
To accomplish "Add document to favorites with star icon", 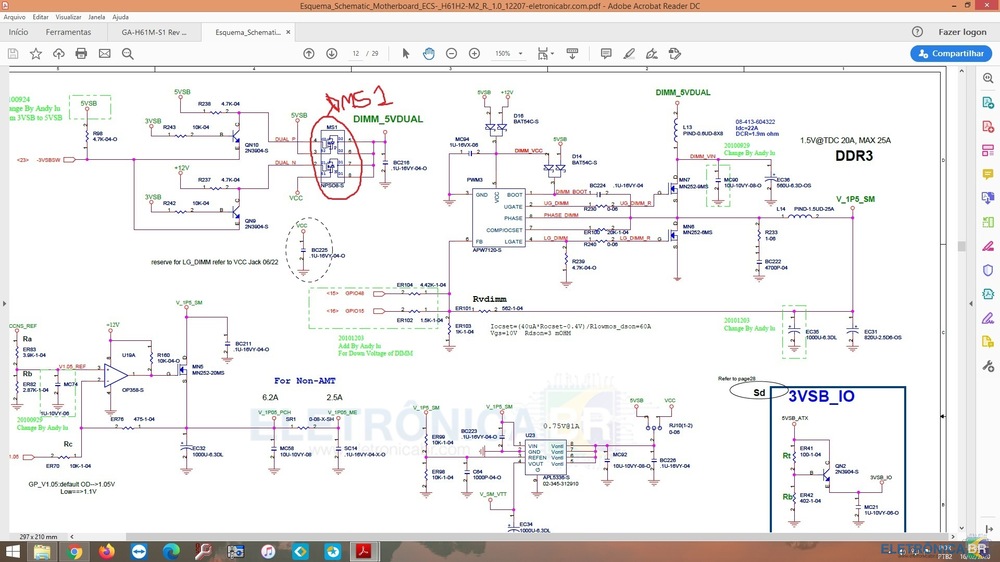I will (x=36, y=53).
